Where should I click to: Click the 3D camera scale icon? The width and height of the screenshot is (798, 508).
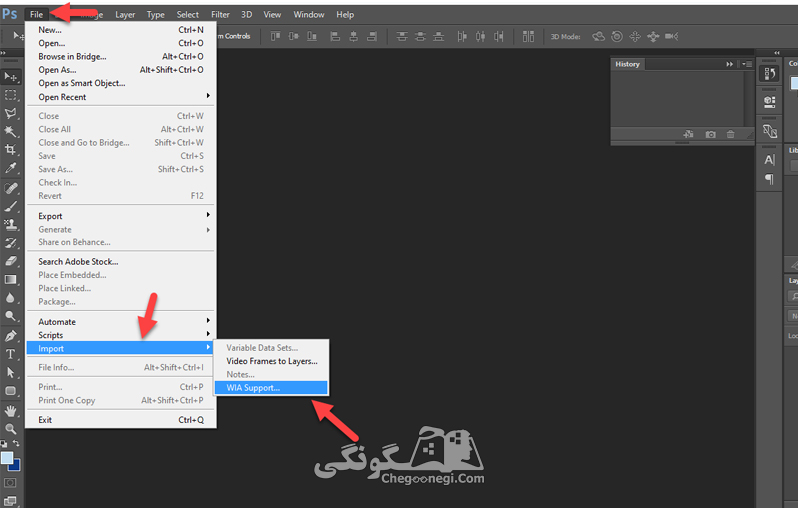click(672, 36)
